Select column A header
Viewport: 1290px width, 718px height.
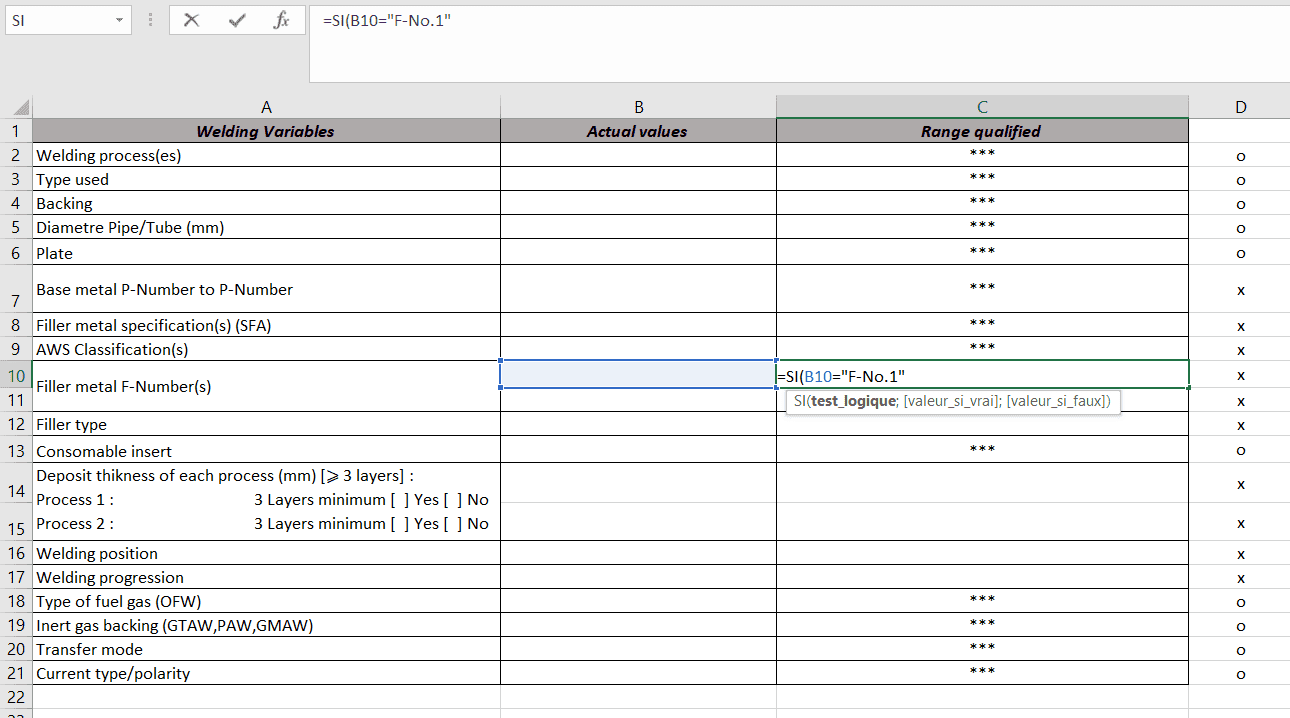(266, 107)
